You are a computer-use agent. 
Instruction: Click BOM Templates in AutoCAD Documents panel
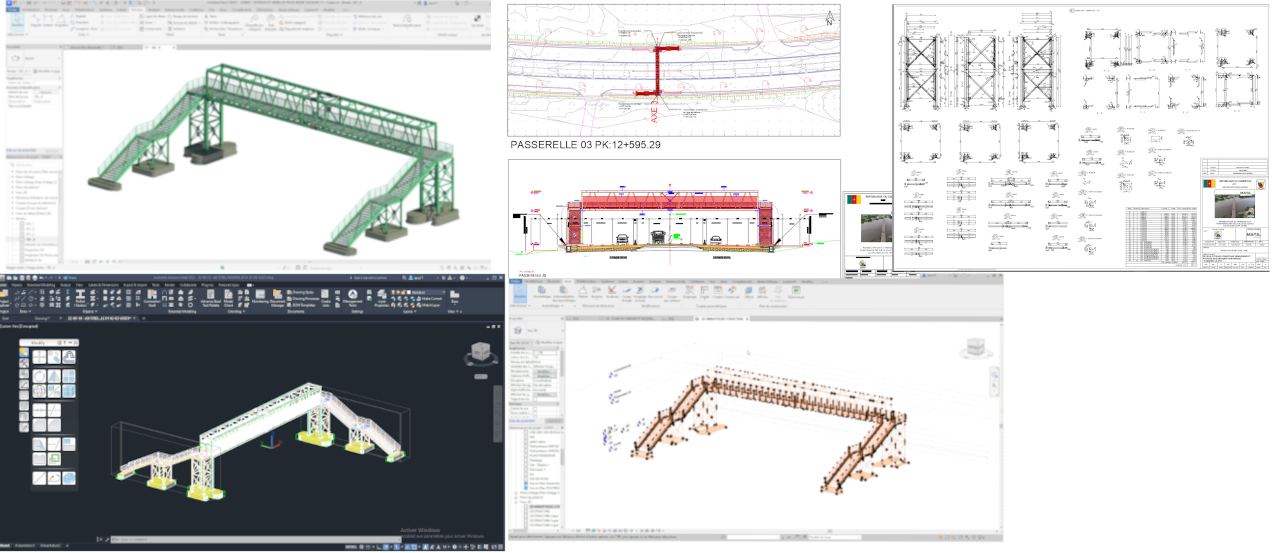302,305
